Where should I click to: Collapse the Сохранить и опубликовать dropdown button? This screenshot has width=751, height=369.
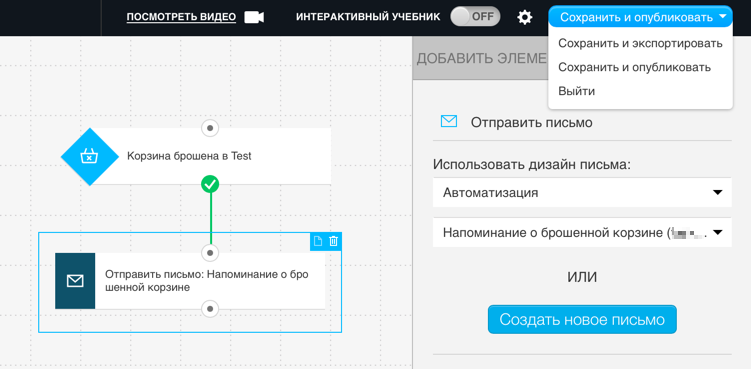click(x=641, y=18)
